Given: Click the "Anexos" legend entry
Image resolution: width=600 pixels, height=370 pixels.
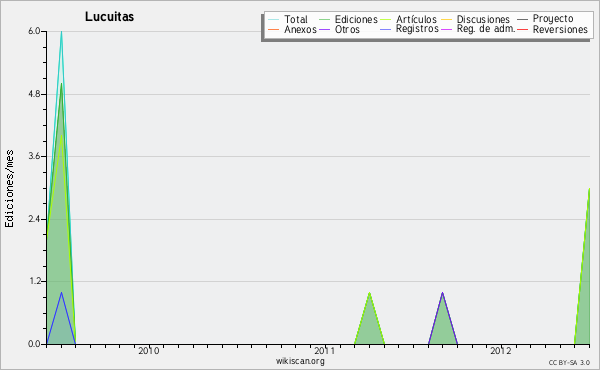Looking at the screenshot, I should 300,29.
